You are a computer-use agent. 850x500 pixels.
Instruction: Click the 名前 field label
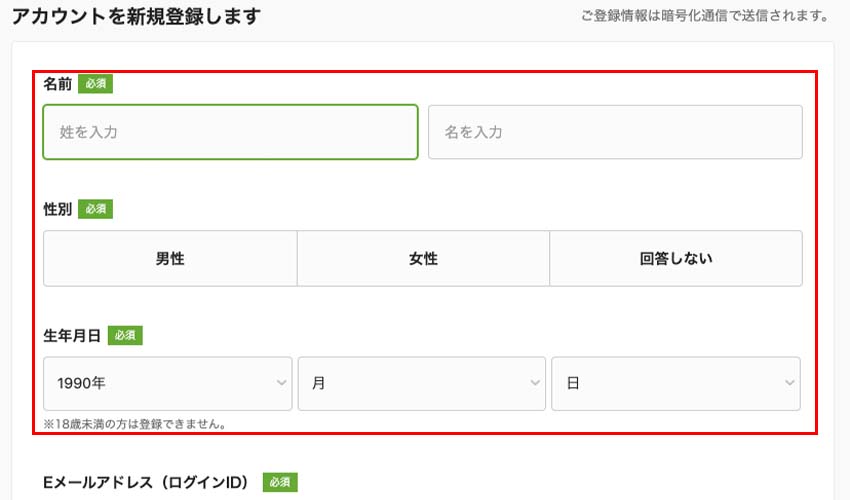(x=57, y=84)
